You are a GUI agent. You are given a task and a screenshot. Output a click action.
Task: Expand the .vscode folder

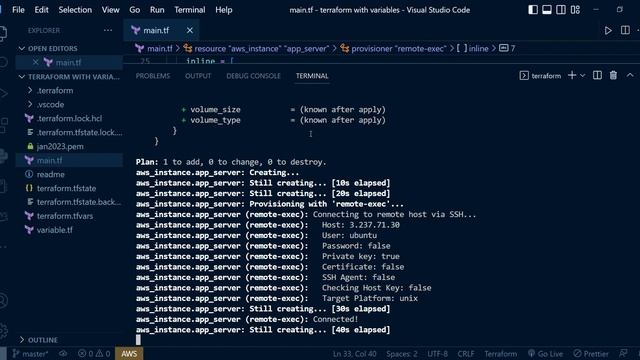click(x=51, y=104)
